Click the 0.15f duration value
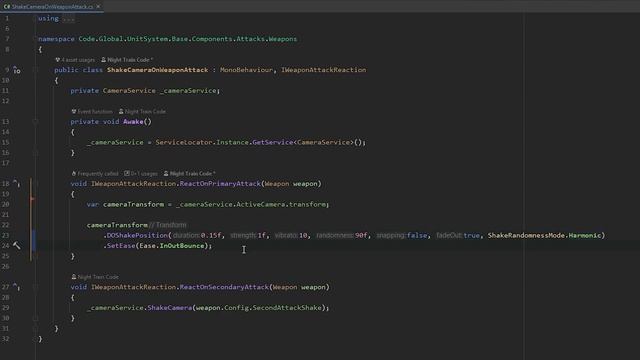The image size is (640, 360). click(x=211, y=235)
